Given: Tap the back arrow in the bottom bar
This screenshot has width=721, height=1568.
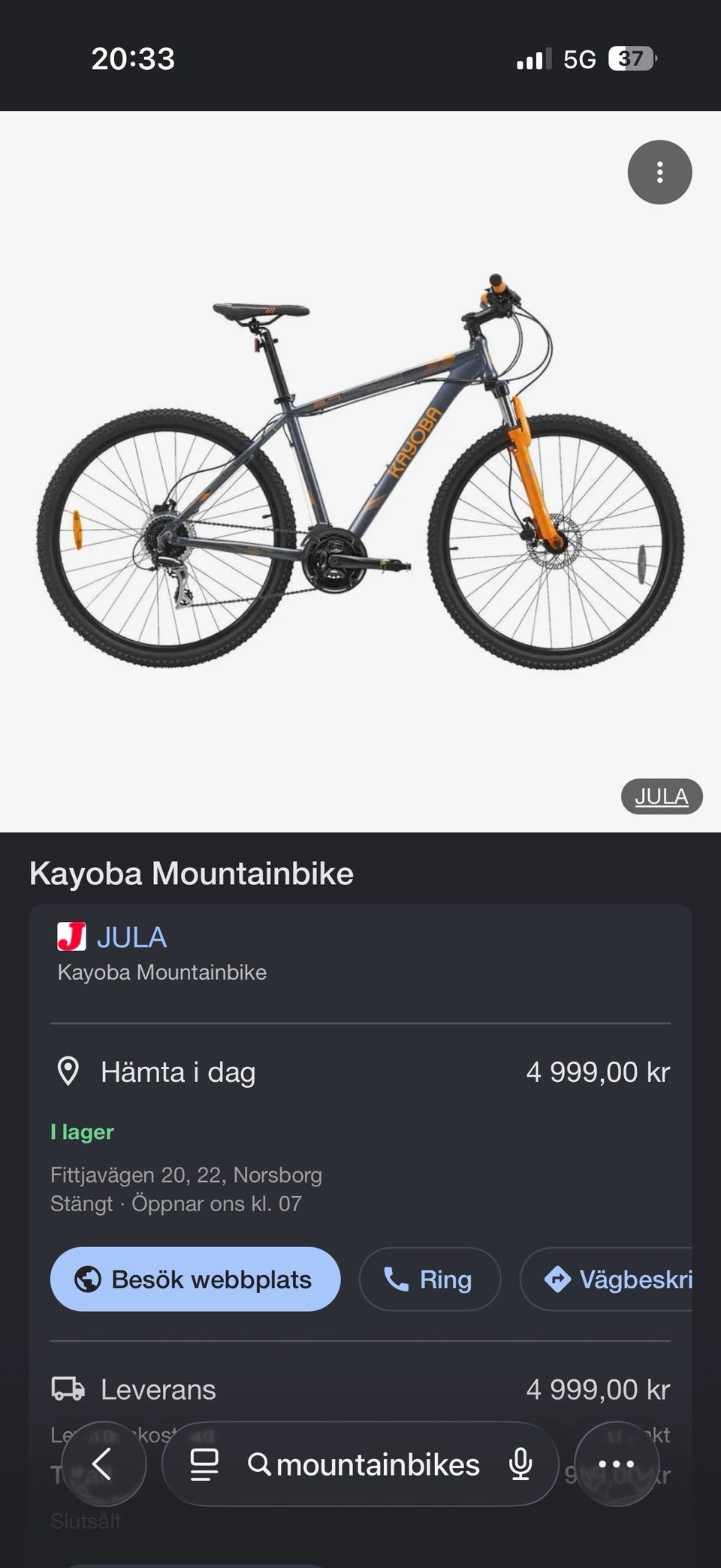Looking at the screenshot, I should point(103,1464).
